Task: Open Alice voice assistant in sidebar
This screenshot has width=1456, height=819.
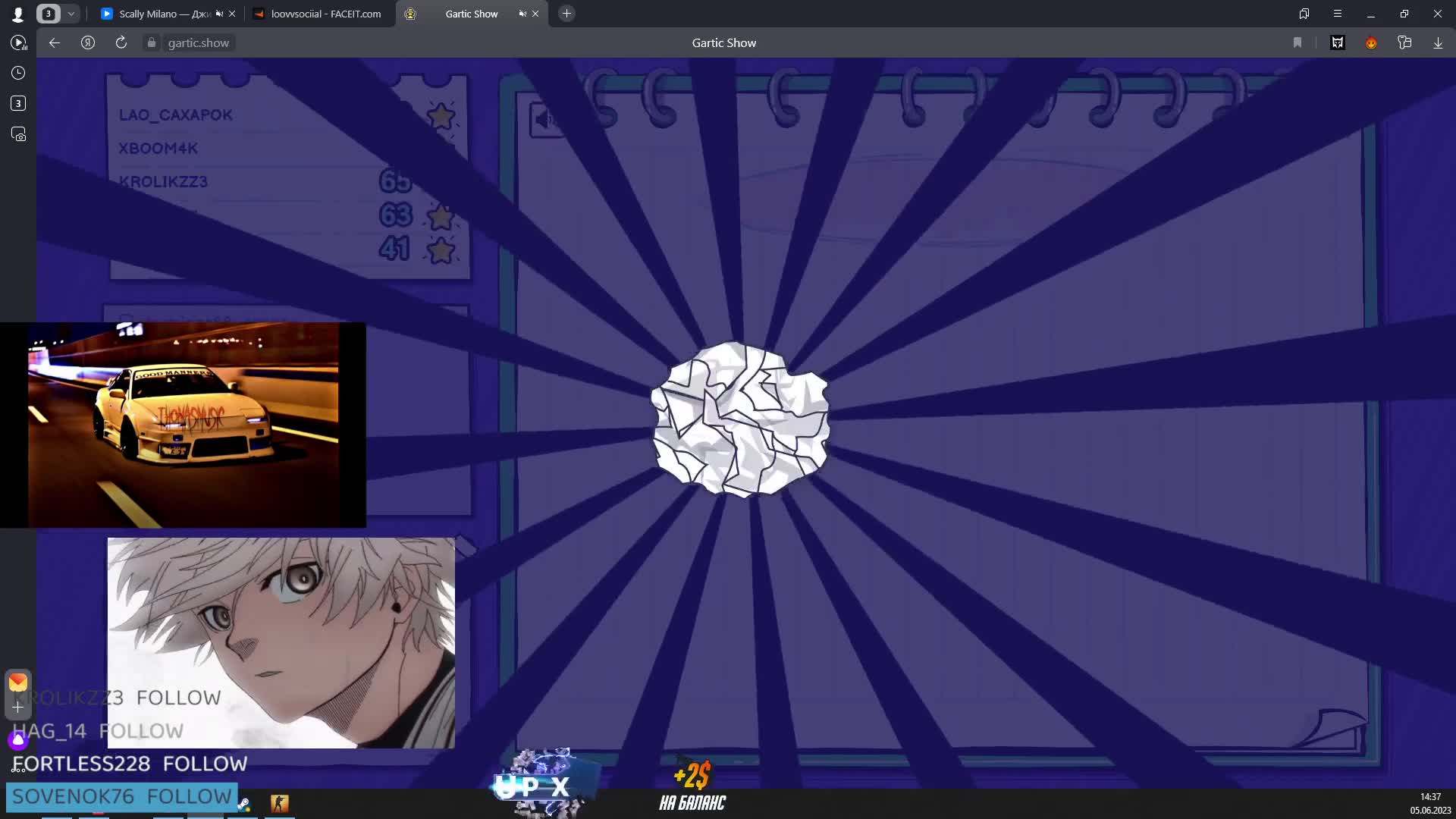Action: pos(18,739)
